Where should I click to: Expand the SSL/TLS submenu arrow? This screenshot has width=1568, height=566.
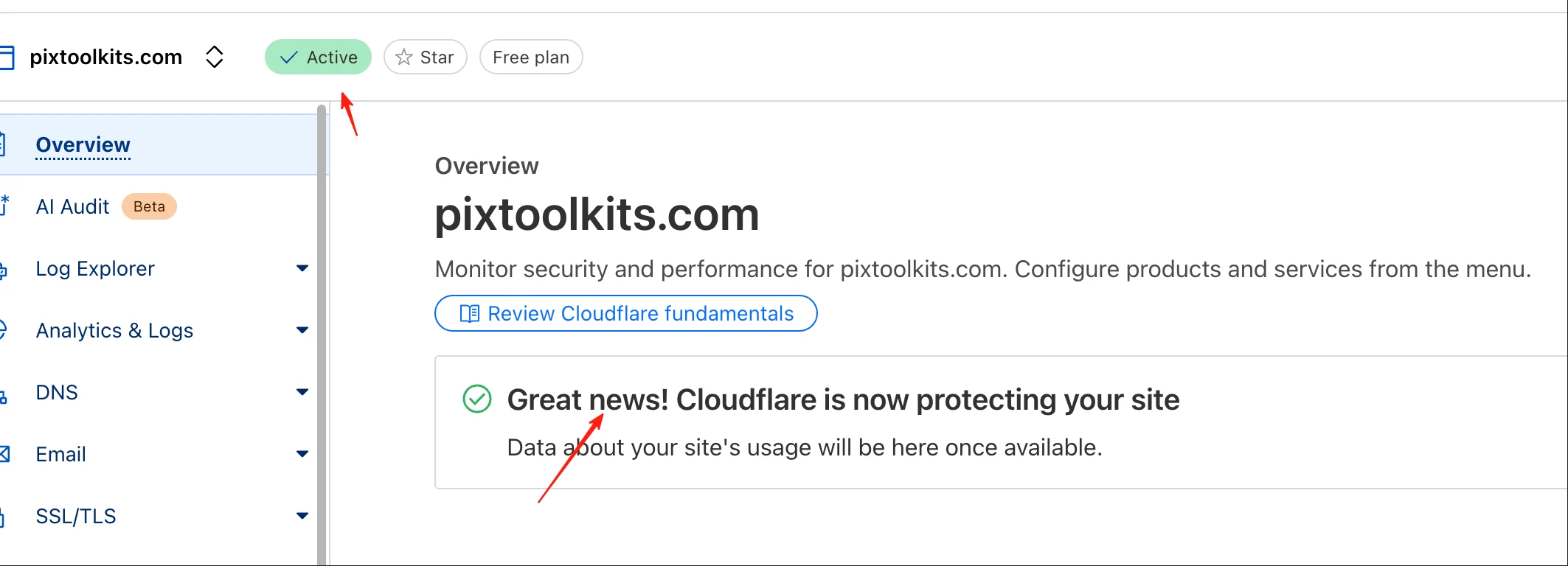(x=302, y=516)
